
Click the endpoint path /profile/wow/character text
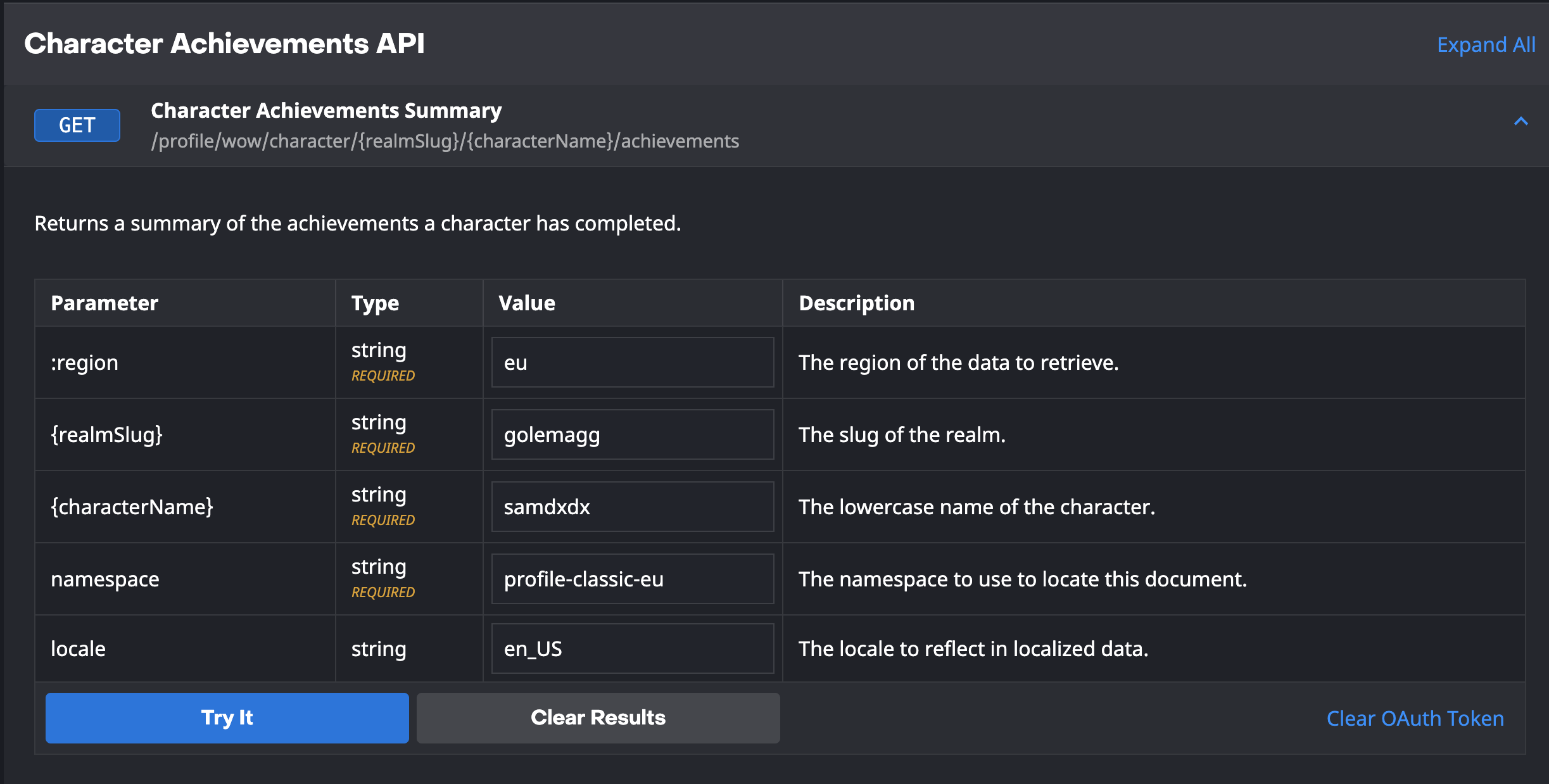pos(445,141)
